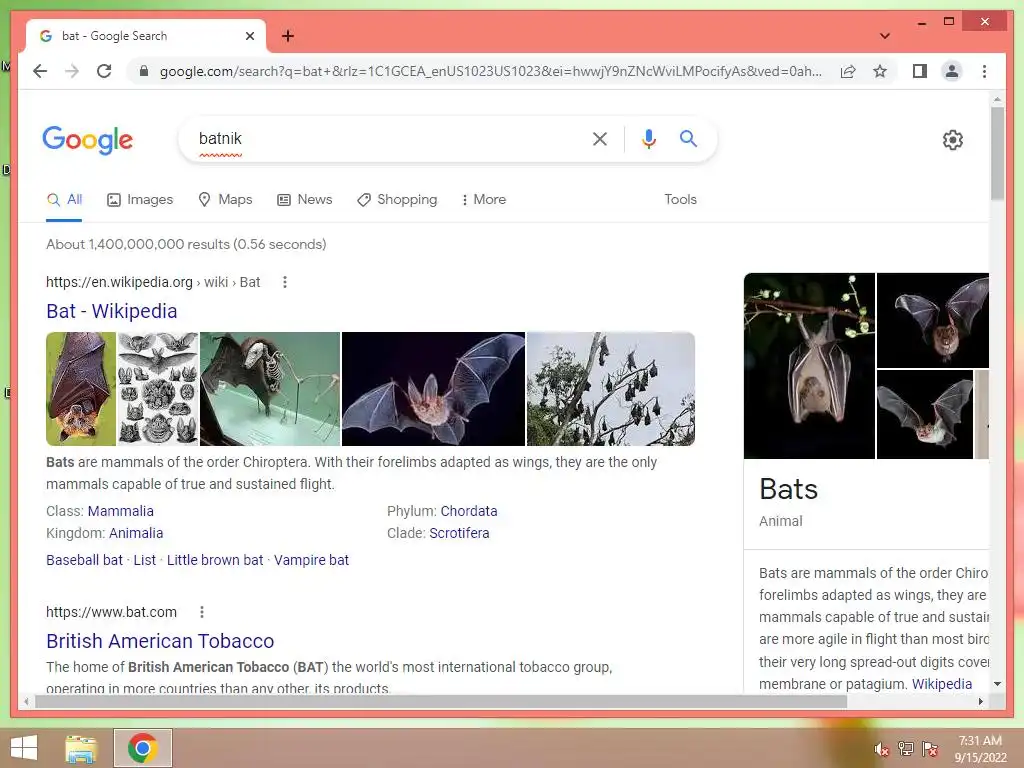Open the List sitelink
1024x768 pixels.
click(x=144, y=560)
